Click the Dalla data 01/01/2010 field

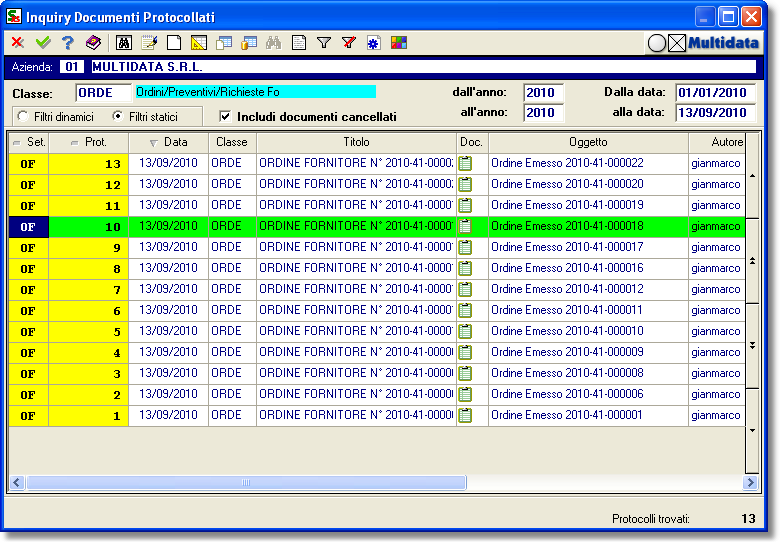[x=715, y=92]
